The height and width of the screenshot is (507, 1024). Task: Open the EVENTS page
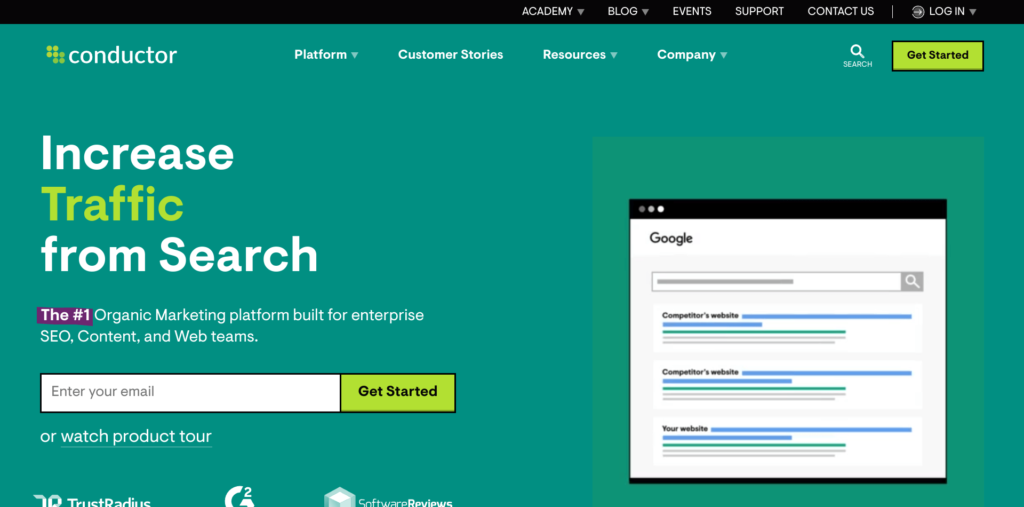[x=692, y=12]
